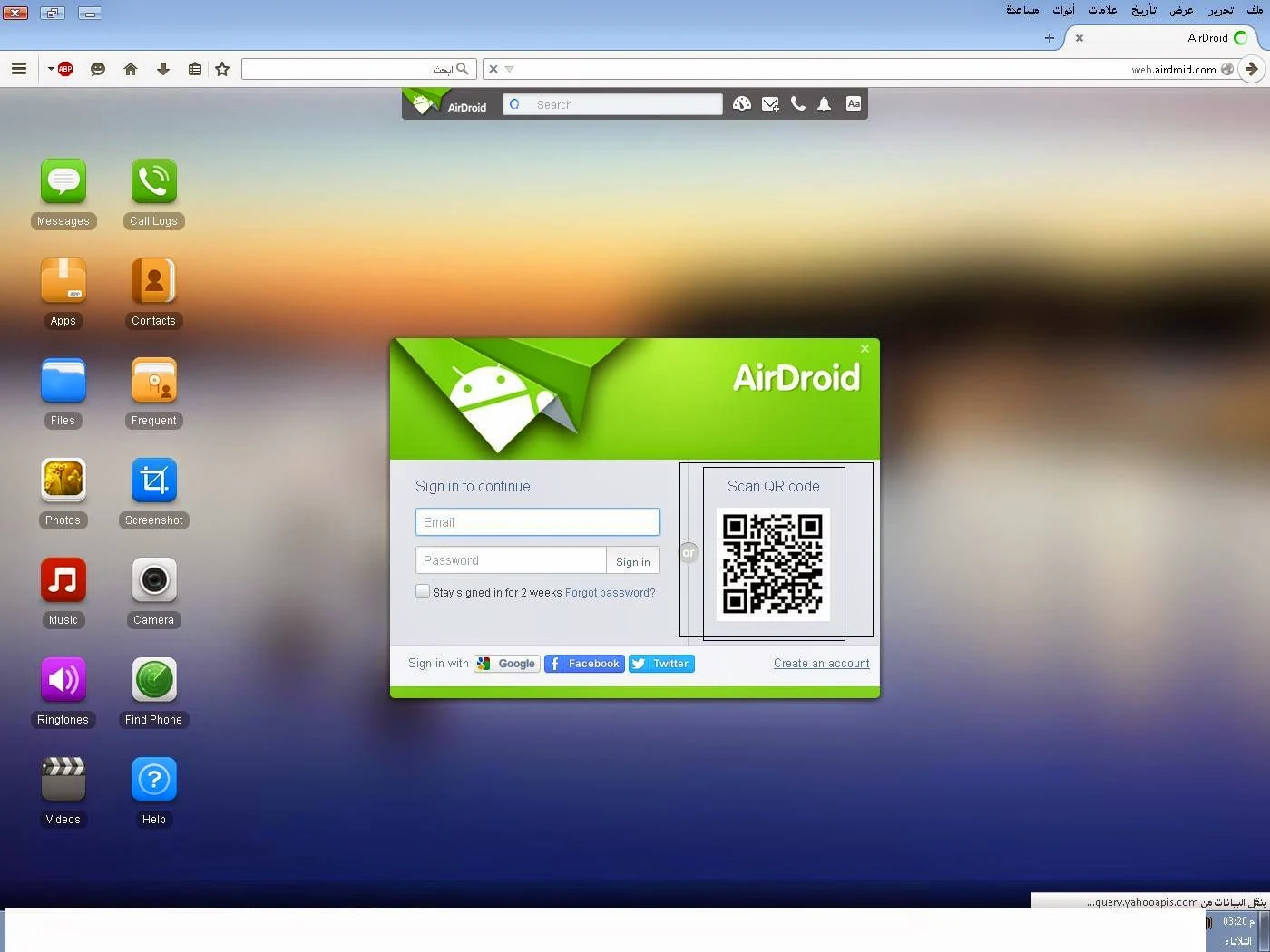Open the ملف menu

tap(1255, 11)
